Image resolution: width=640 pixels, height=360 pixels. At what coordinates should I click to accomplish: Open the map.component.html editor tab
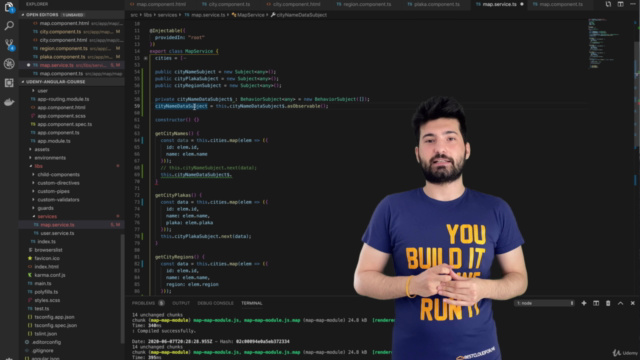[158, 4]
